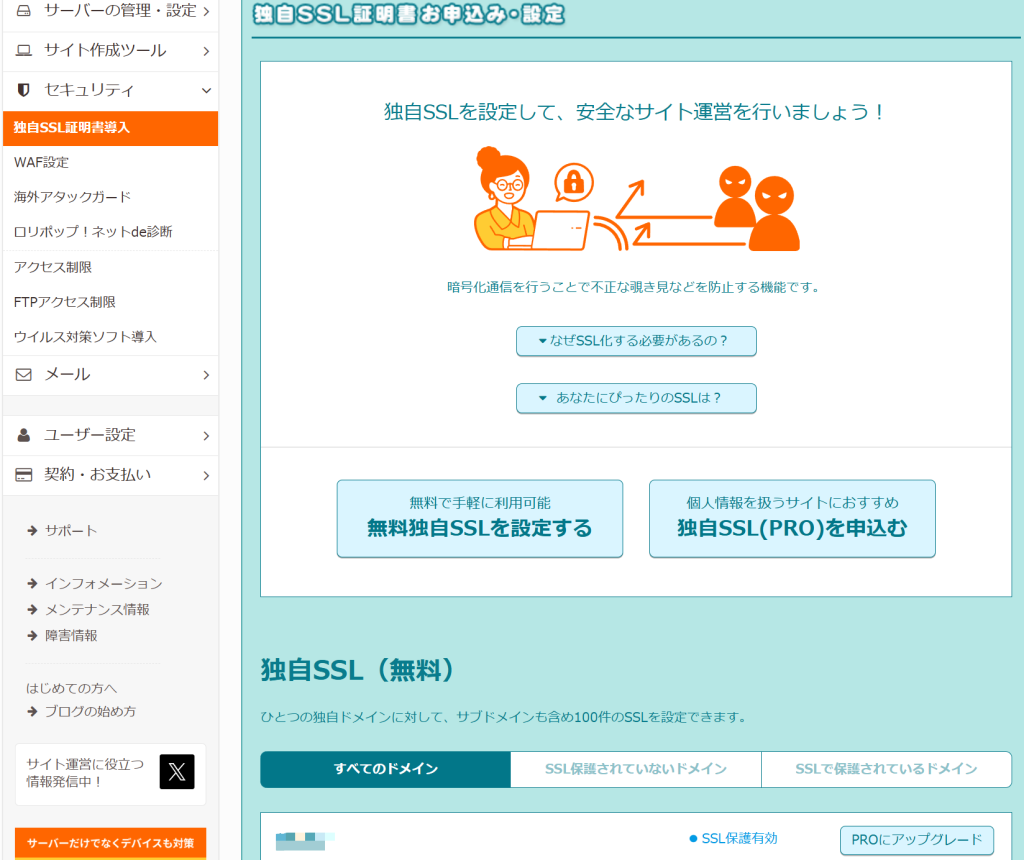Click the envelope icon beside メール
The height and width of the screenshot is (860, 1024).
coord(24,374)
